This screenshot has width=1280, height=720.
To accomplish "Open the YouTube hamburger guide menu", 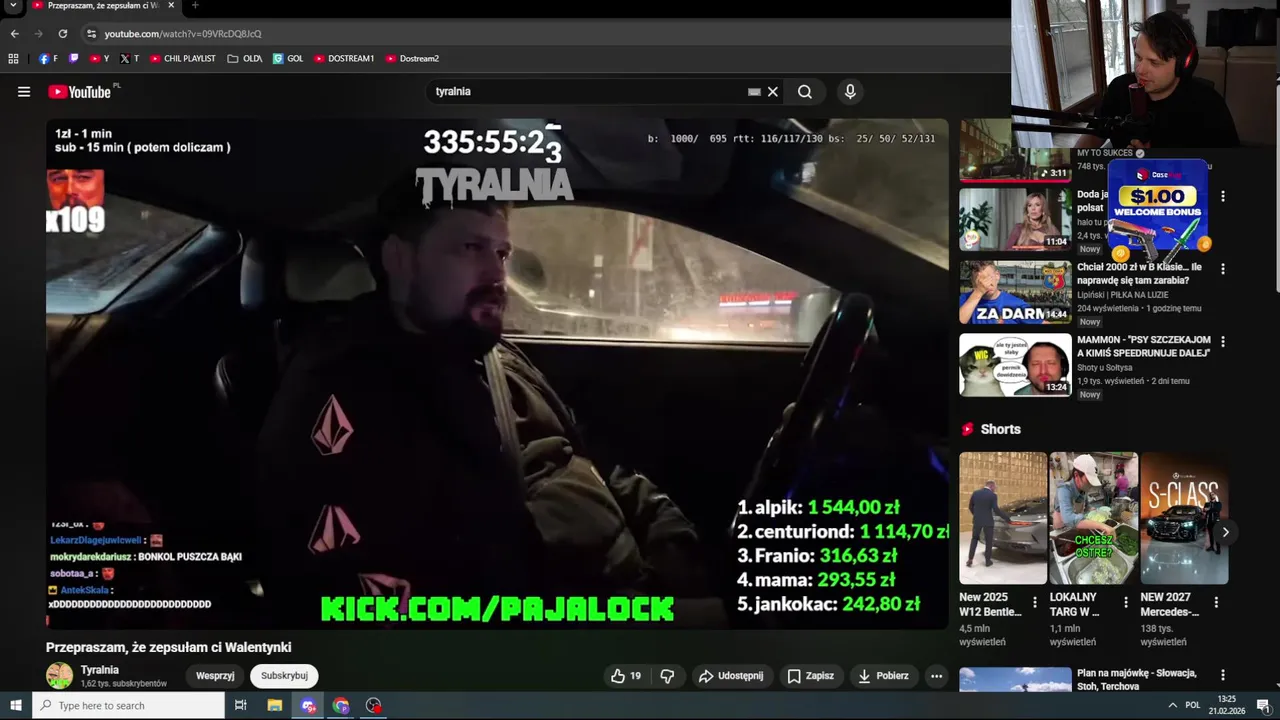I will click(x=24, y=92).
